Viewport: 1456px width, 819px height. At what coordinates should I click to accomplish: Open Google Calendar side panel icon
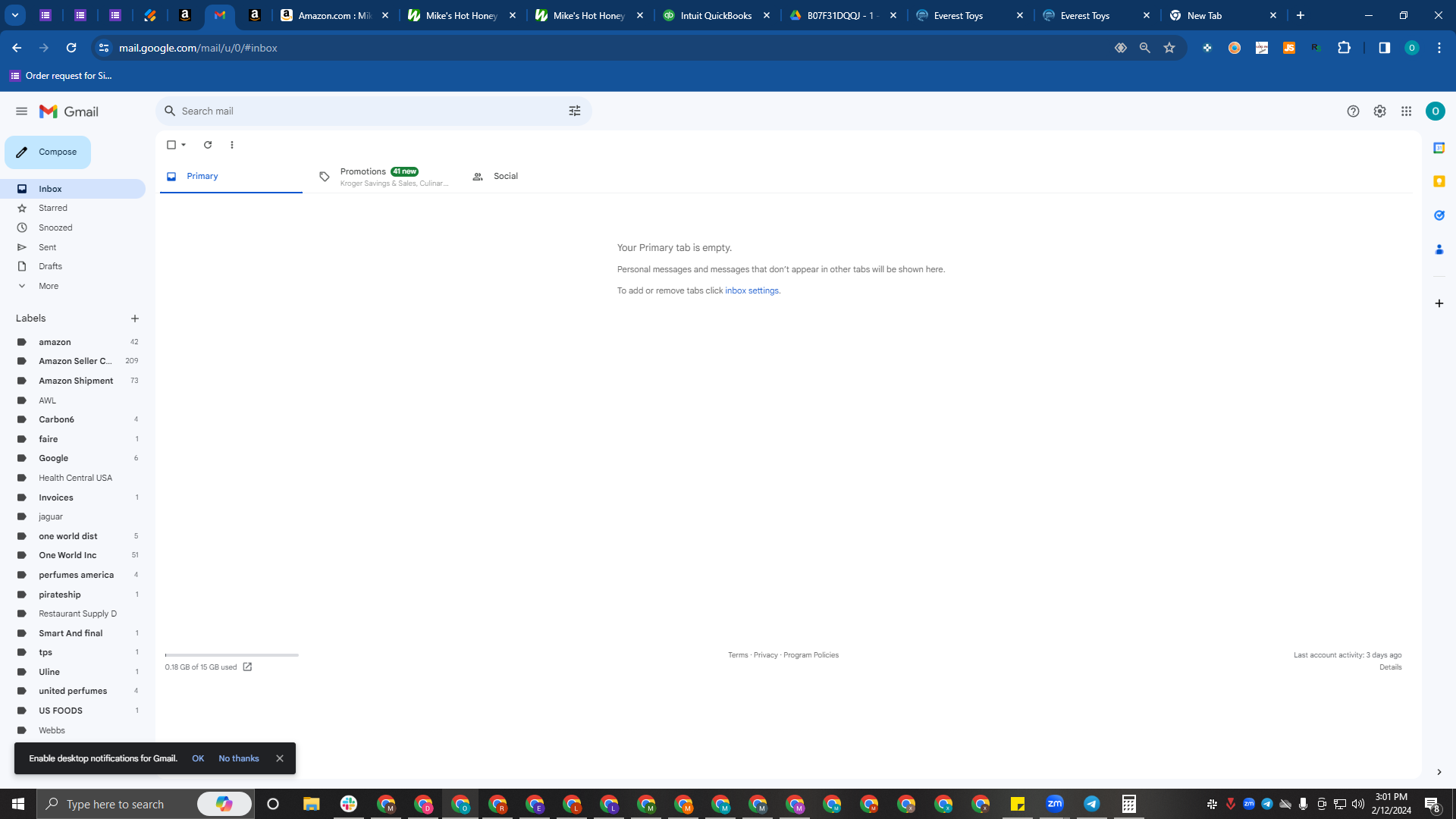pos(1439,148)
